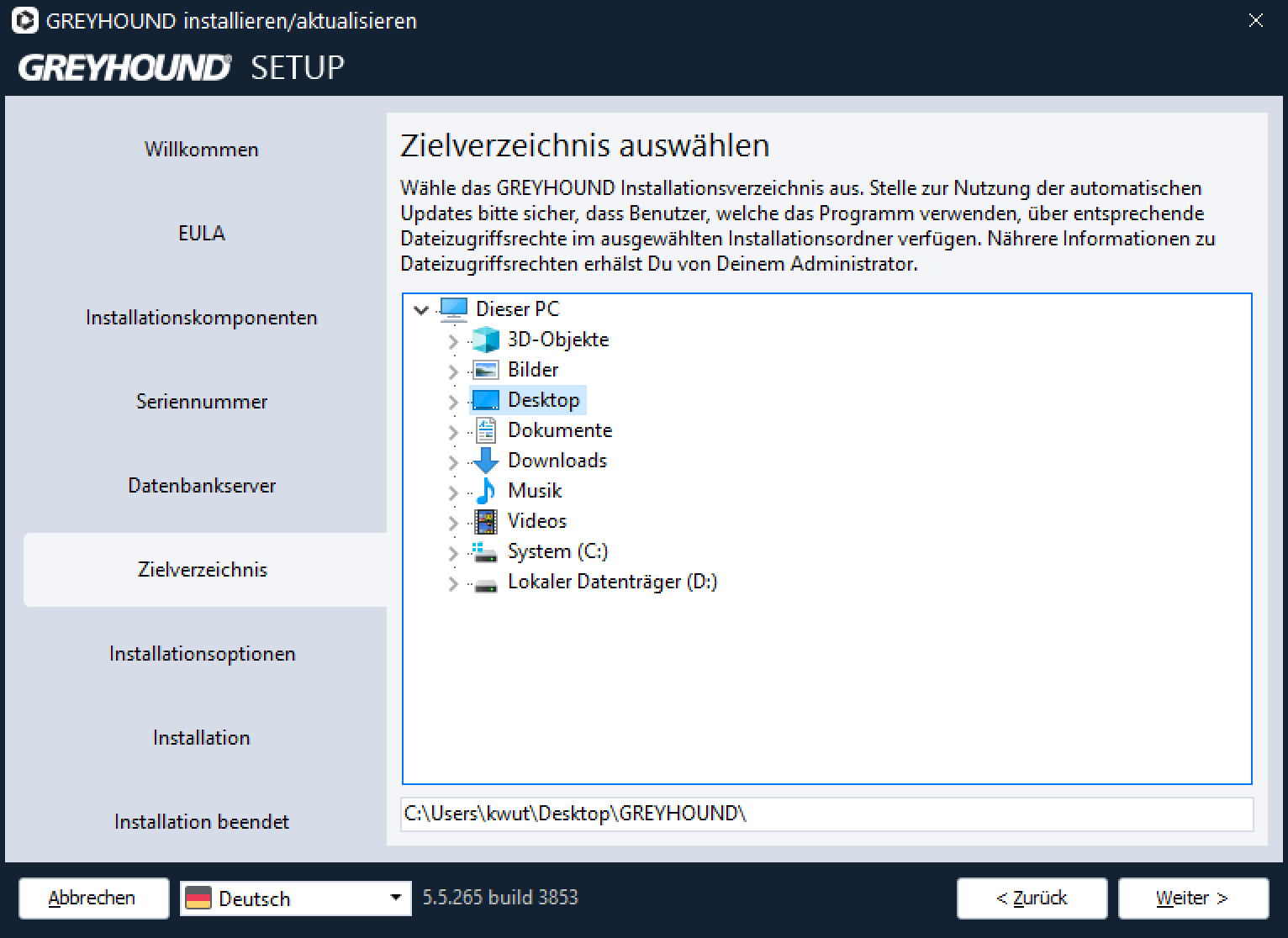Expand the Downloads folder node

click(x=453, y=461)
